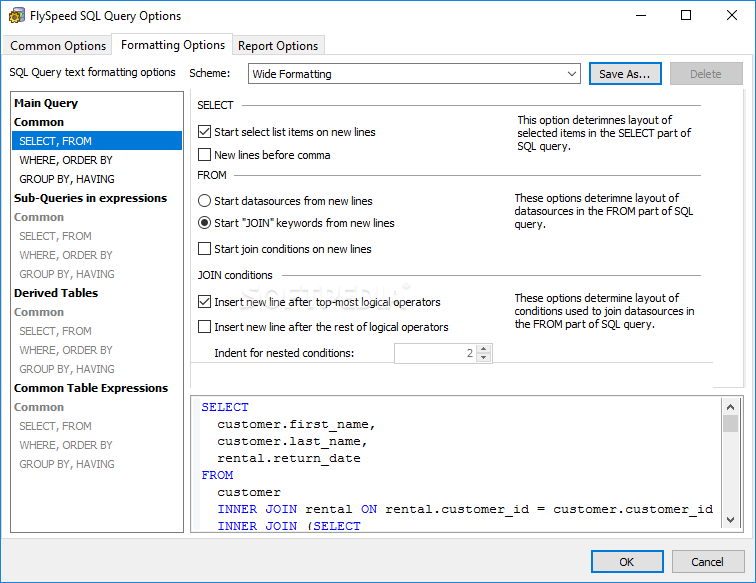The width and height of the screenshot is (756, 583).
Task: Click the FlySpeed app icon in title bar
Action: (16, 16)
